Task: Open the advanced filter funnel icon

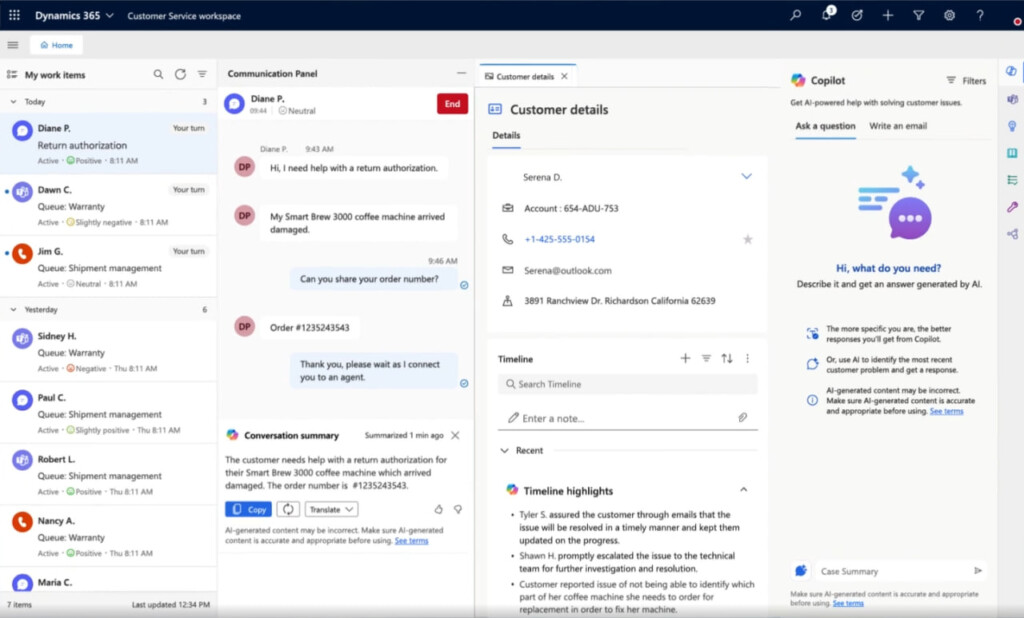Action: tap(918, 15)
